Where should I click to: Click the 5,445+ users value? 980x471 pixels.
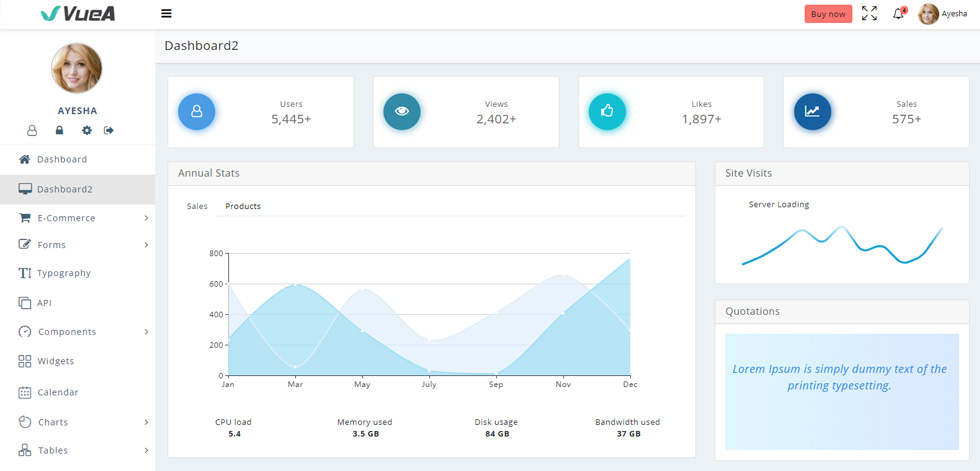[x=291, y=119]
